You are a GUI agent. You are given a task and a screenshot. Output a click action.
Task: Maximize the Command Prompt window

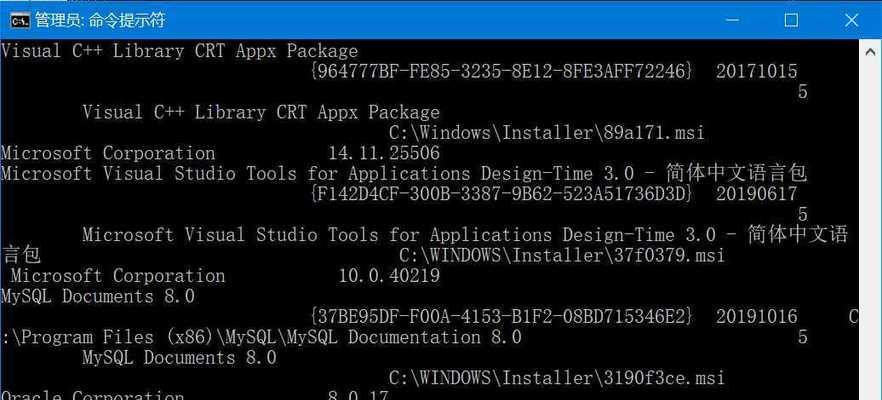[791, 21]
